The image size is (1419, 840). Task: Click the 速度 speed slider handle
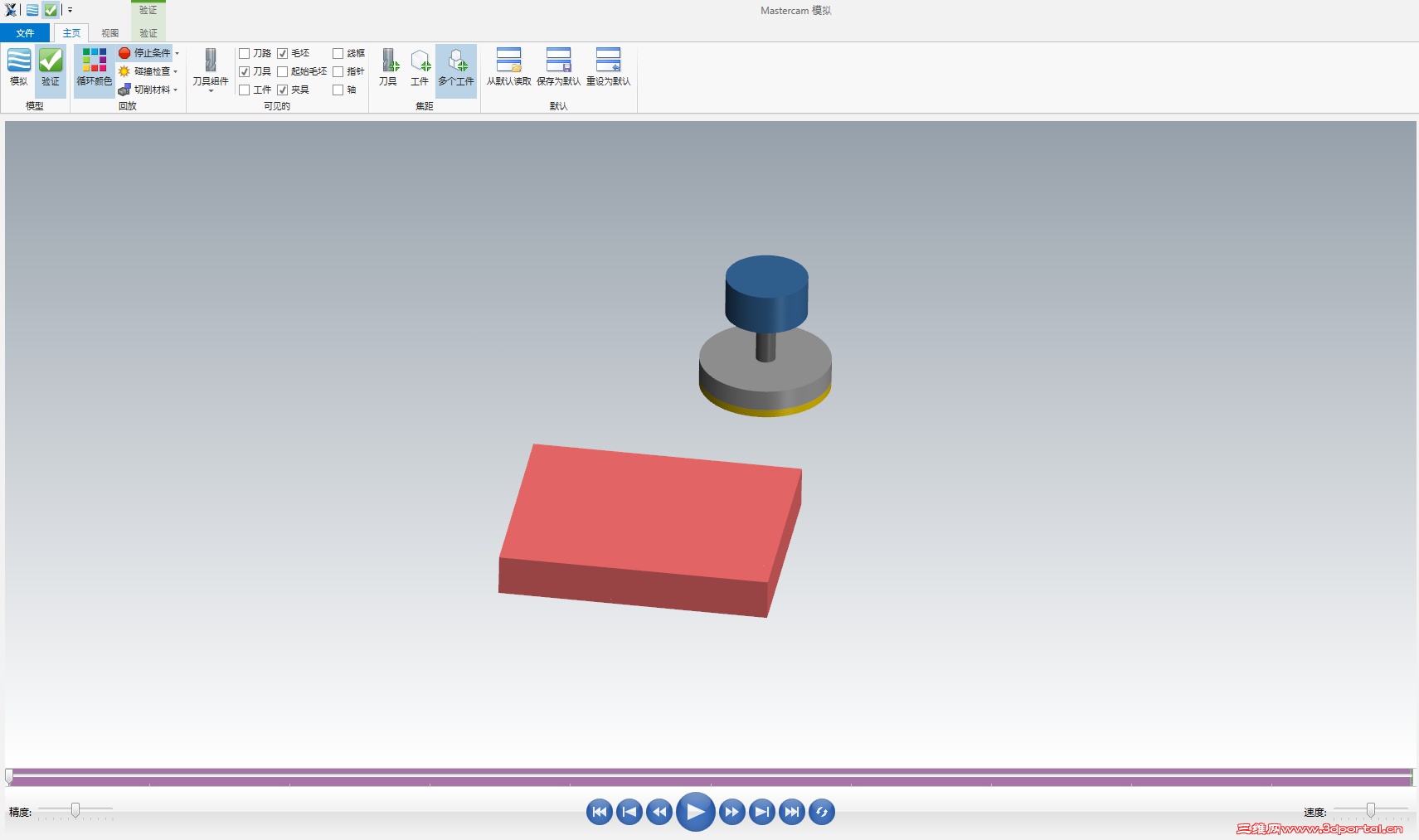[x=1371, y=810]
